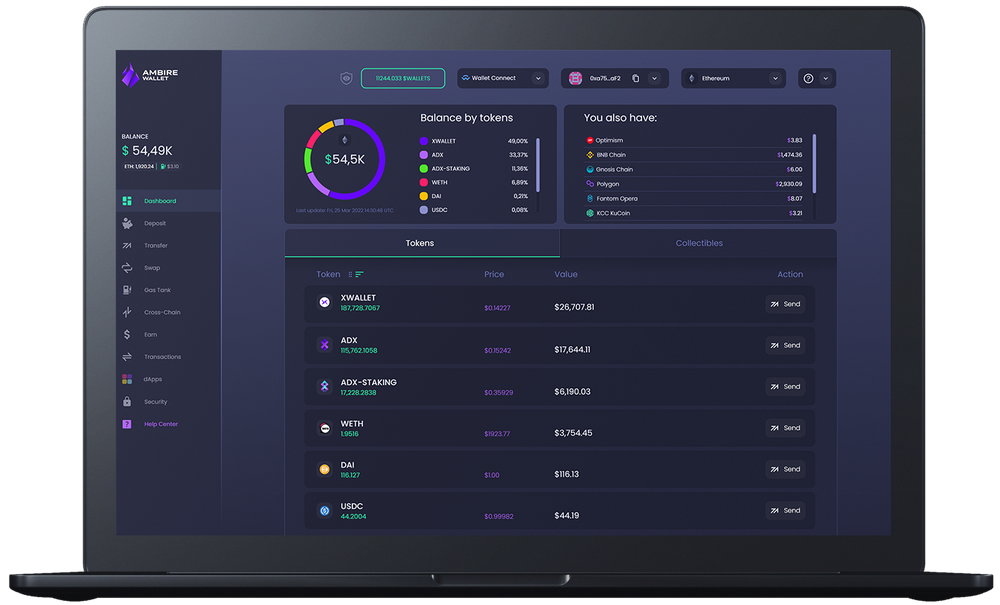Click Send in the WETH row
Image resolution: width=1000 pixels, height=605 pixels.
[x=785, y=428]
